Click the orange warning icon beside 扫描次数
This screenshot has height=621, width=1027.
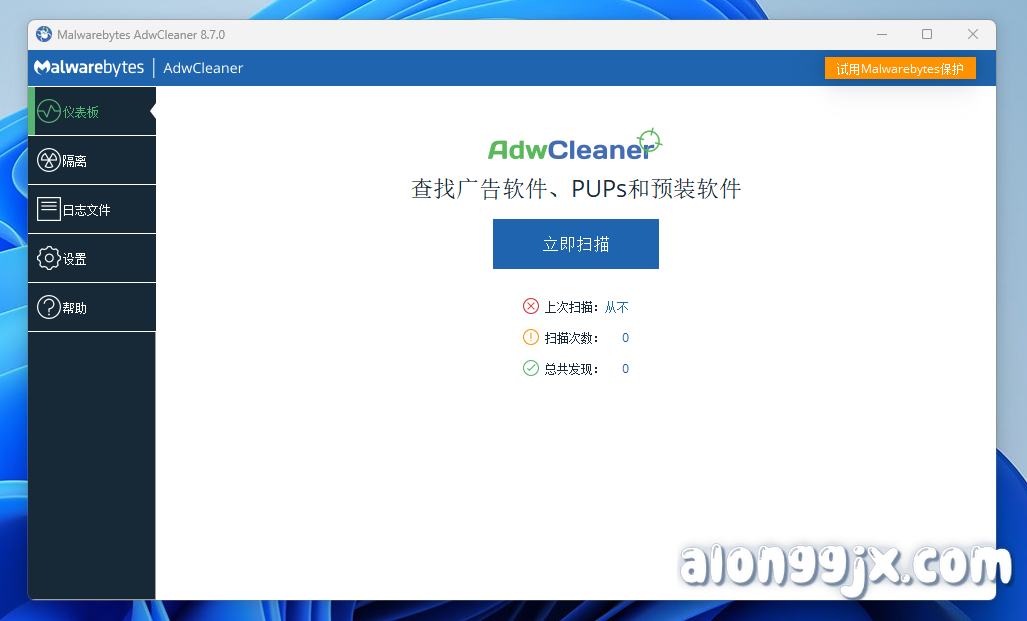coord(531,337)
